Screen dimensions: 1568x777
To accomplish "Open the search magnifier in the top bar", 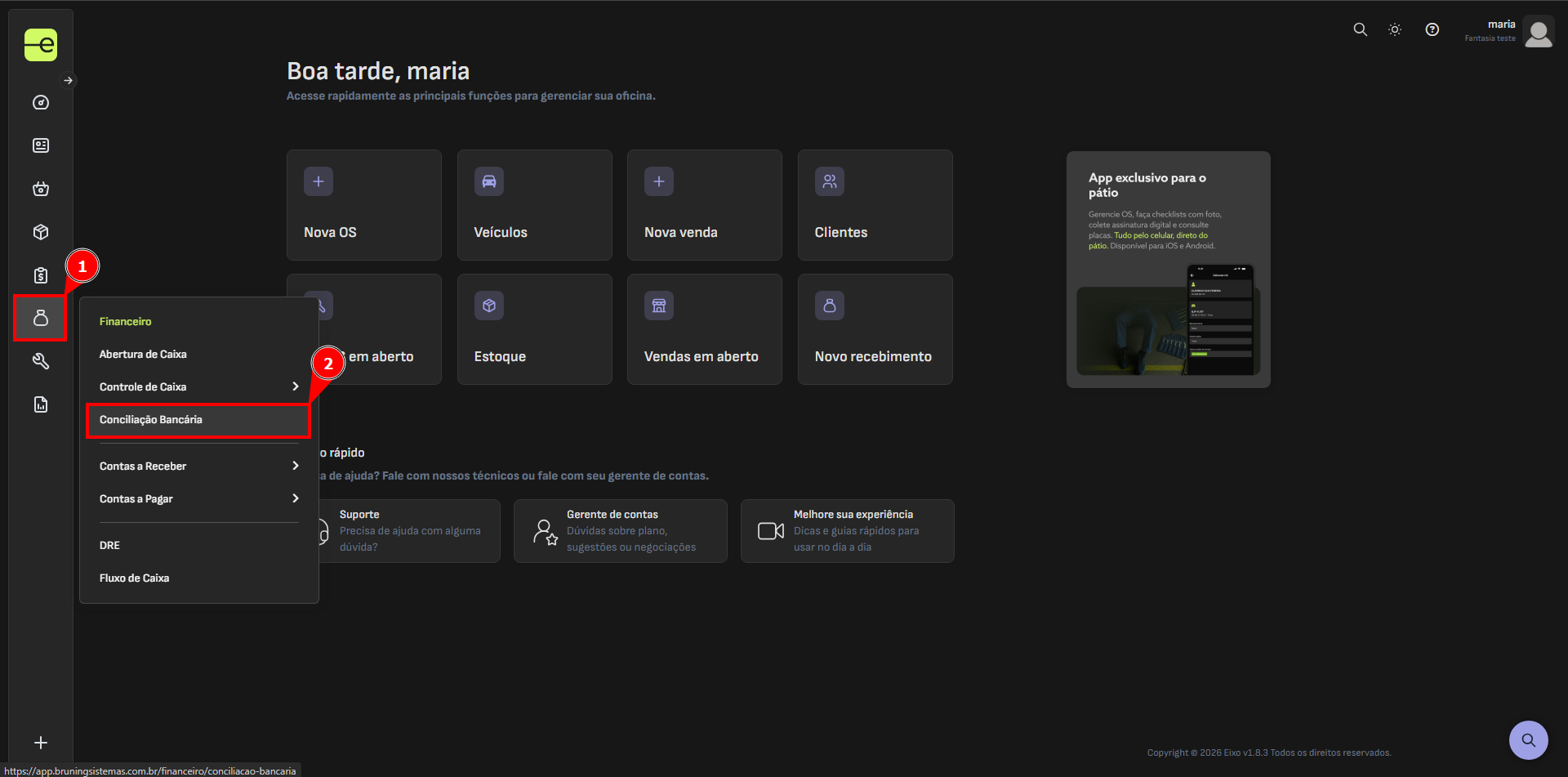I will point(1360,29).
